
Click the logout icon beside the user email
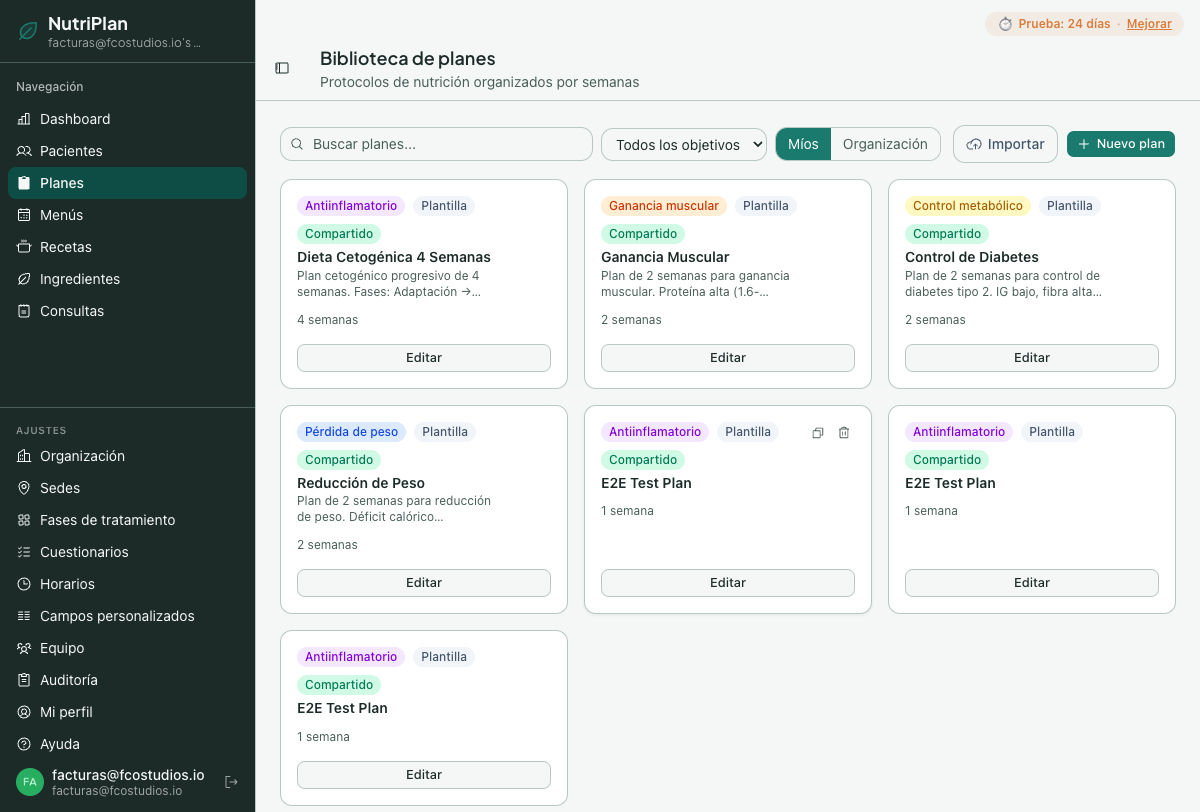(231, 782)
